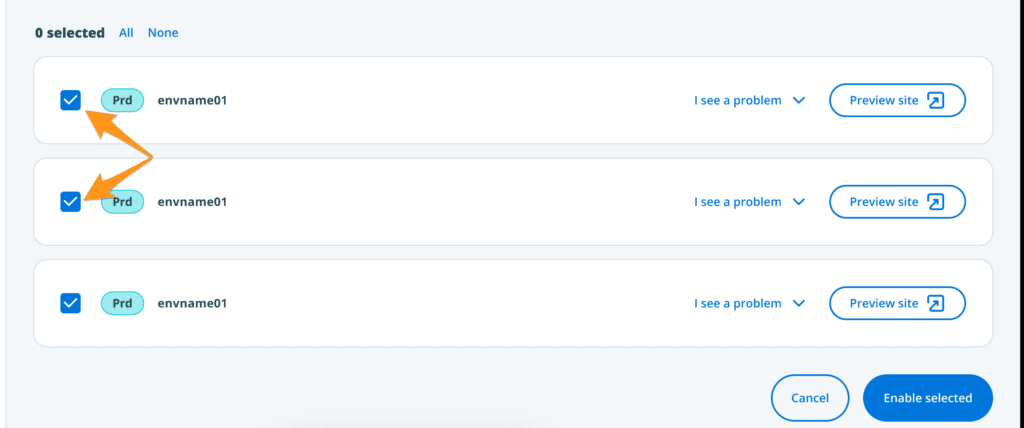Click the Prd badge in the second row
This screenshot has height=428, width=1024.
tap(124, 202)
